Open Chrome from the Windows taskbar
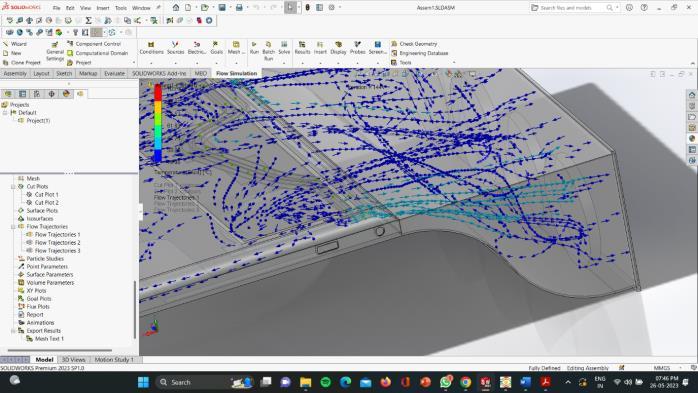 pos(466,382)
